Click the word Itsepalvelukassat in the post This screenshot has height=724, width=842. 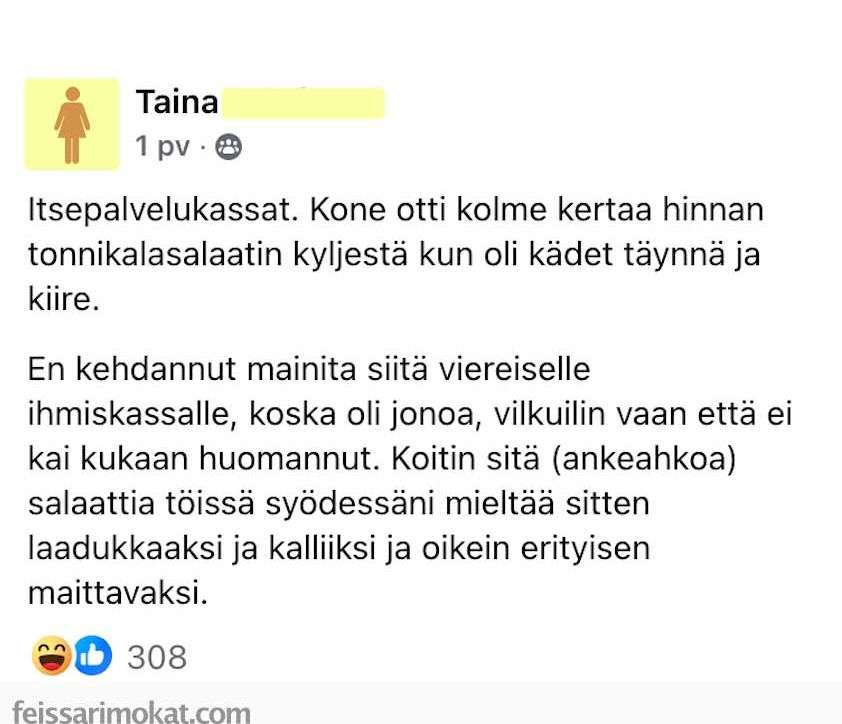163,210
